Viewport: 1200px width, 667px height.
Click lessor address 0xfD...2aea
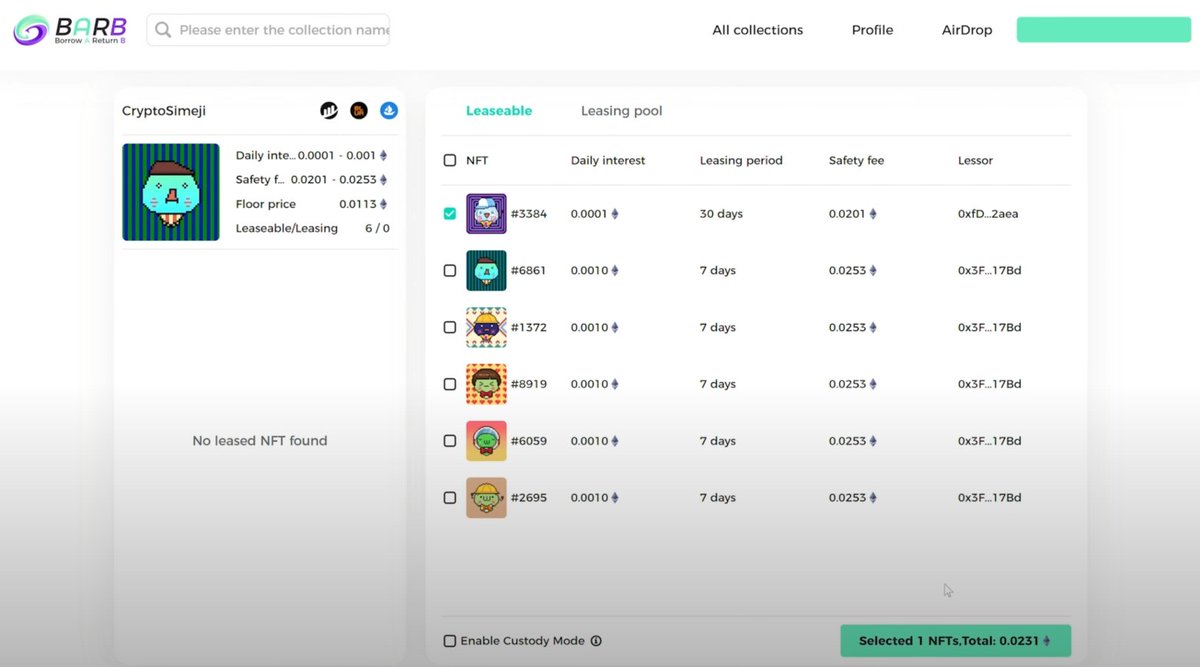coord(988,214)
